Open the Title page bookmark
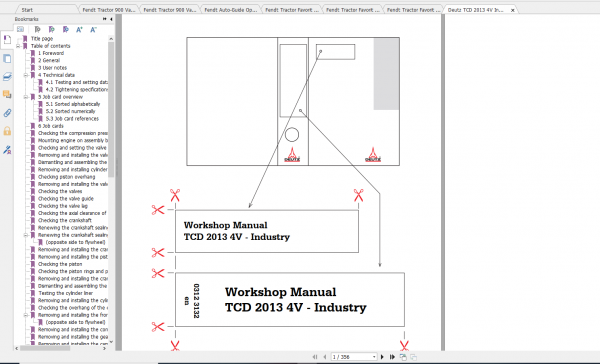The width and height of the screenshot is (600, 364). click(x=42, y=39)
